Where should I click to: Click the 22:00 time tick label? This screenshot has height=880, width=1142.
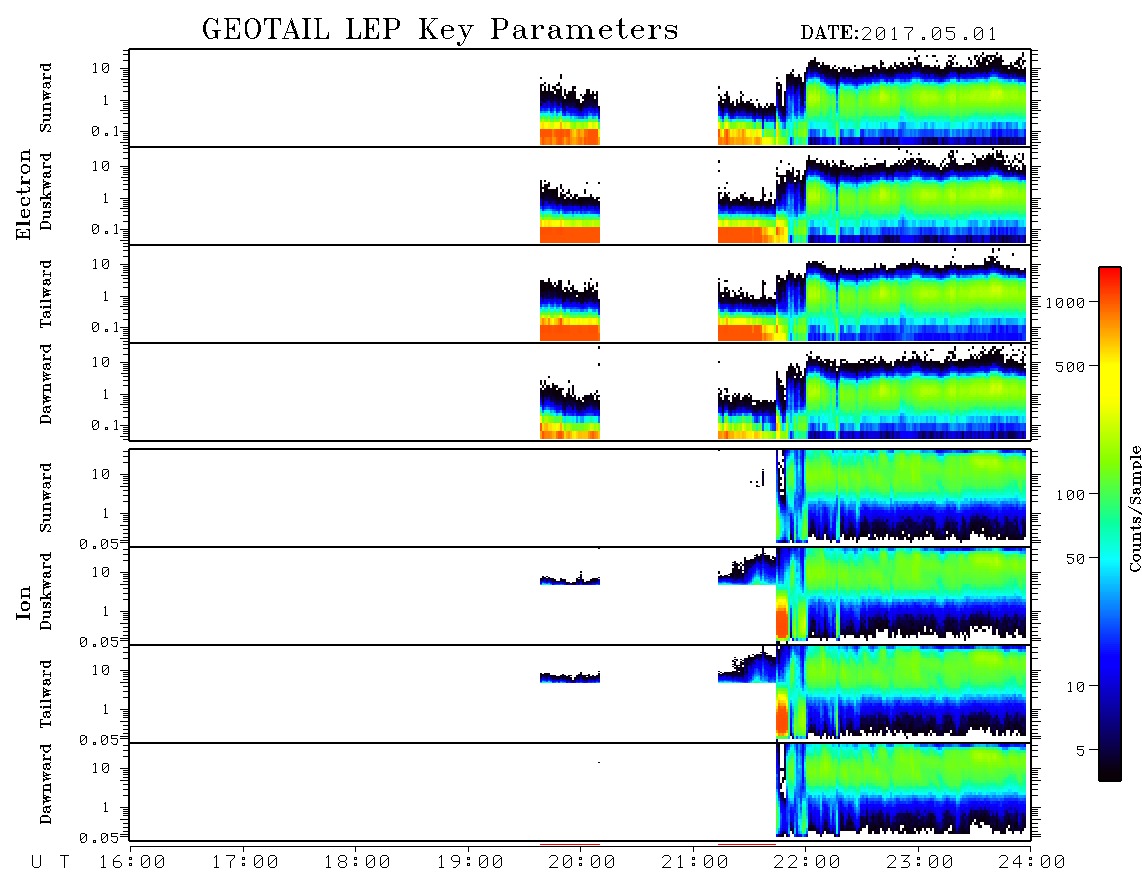point(807,863)
